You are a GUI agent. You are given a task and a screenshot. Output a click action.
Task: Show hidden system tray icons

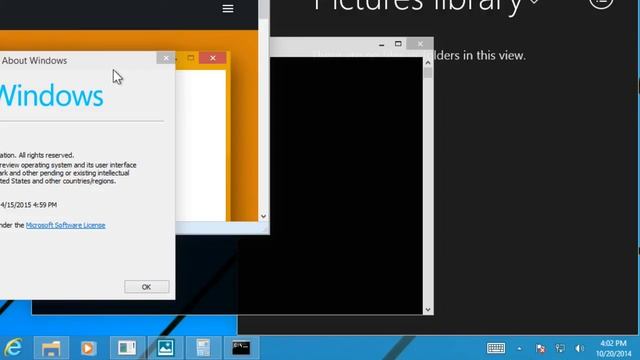519,348
